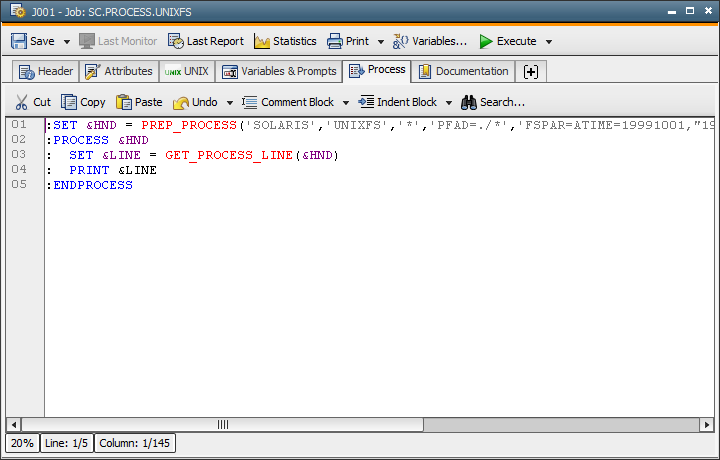Viewport: 720px width, 460px height.
Task: Expand the Save dropdown arrow
Action: (x=67, y=42)
